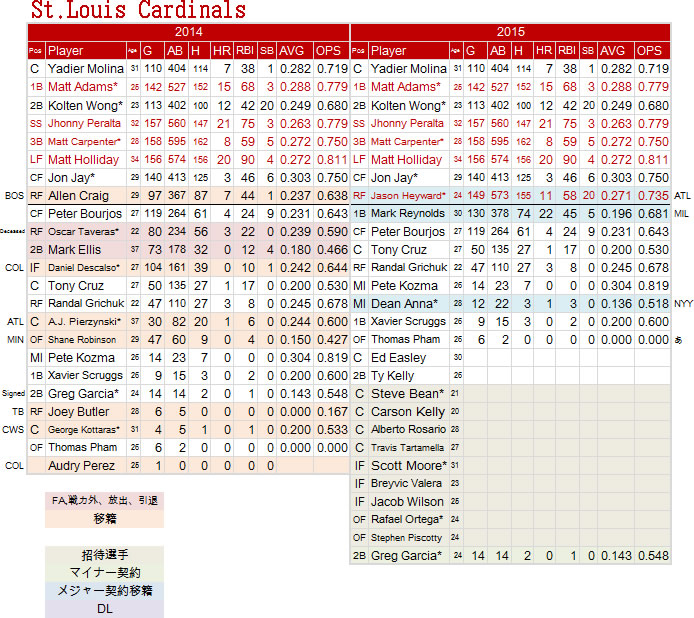Click the TB label beside Joey Butler
The image size is (694, 618).
click(18, 412)
